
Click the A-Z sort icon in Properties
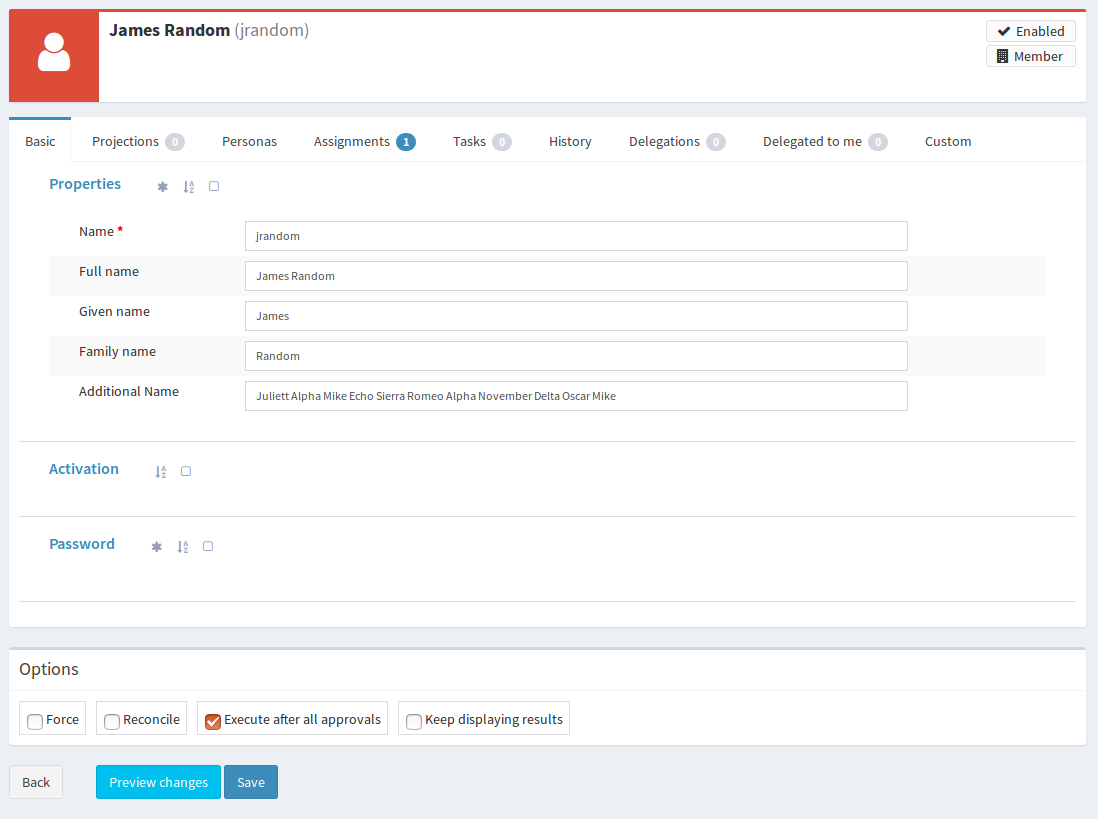point(189,187)
